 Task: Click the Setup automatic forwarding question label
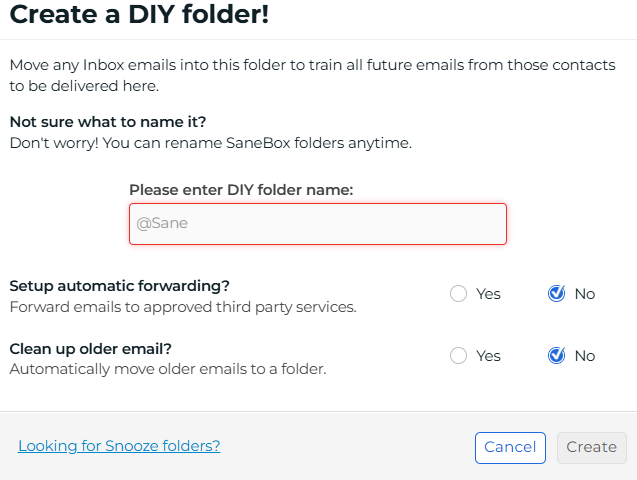[119, 286]
